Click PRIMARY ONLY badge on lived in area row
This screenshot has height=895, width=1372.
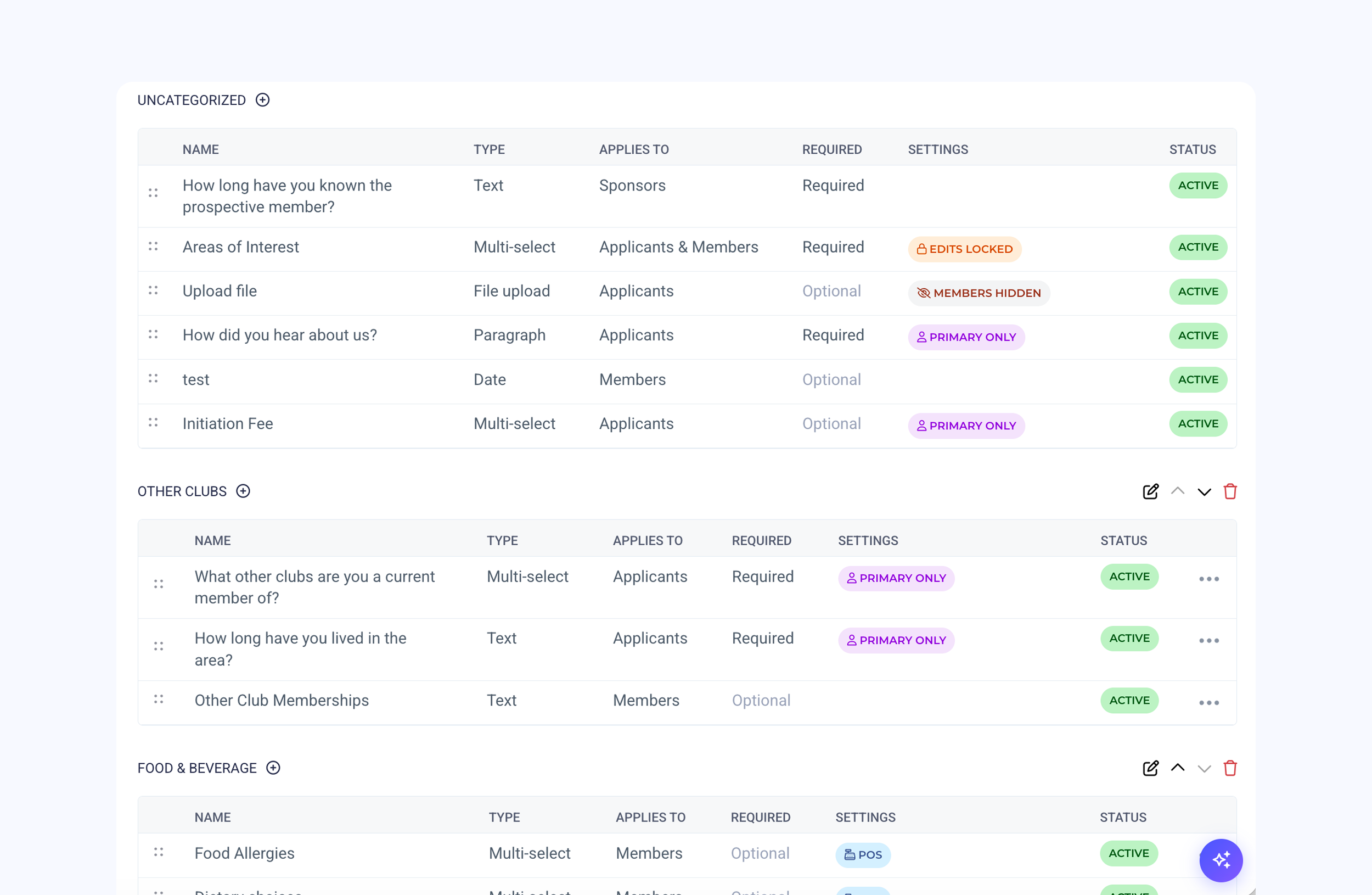896,640
